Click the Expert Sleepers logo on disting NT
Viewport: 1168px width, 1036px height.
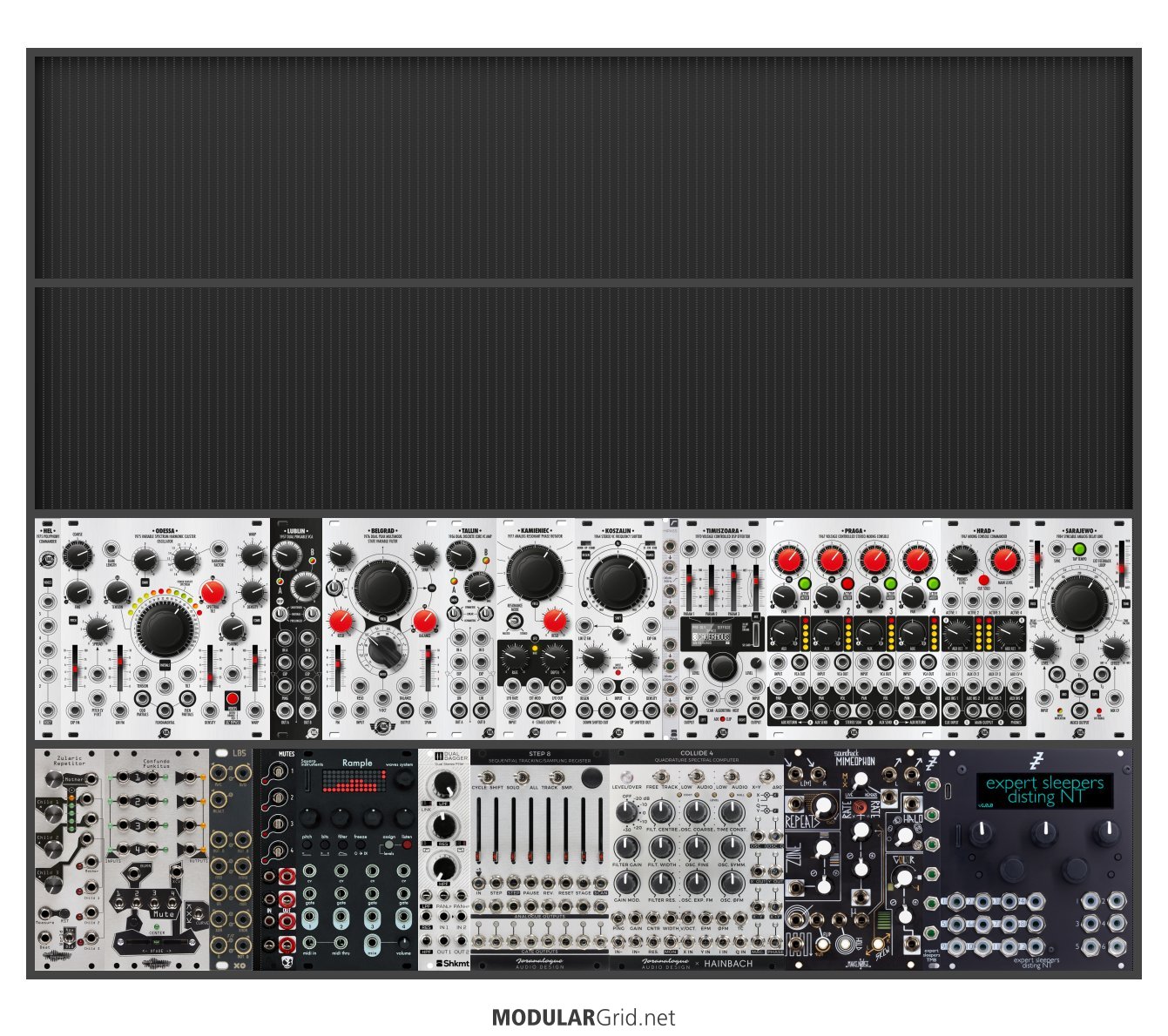tap(1036, 760)
